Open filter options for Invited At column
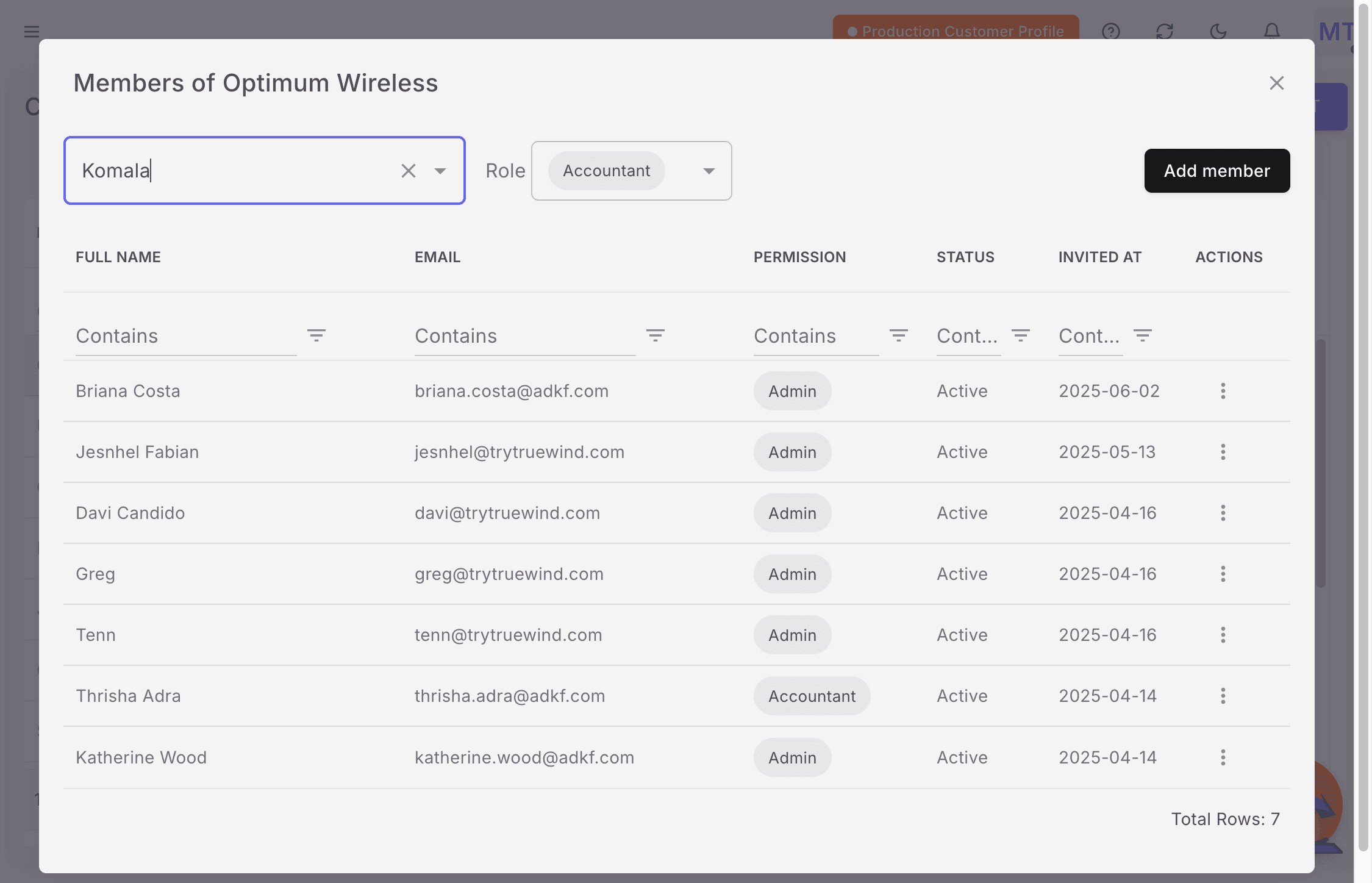The height and width of the screenshot is (883, 1372). point(1142,335)
